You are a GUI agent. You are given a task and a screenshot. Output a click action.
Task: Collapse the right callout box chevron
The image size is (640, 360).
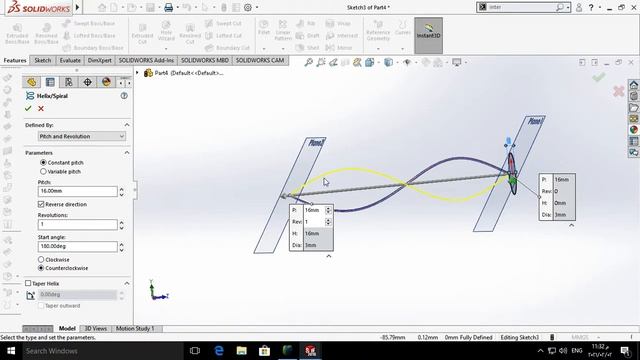(x=571, y=225)
